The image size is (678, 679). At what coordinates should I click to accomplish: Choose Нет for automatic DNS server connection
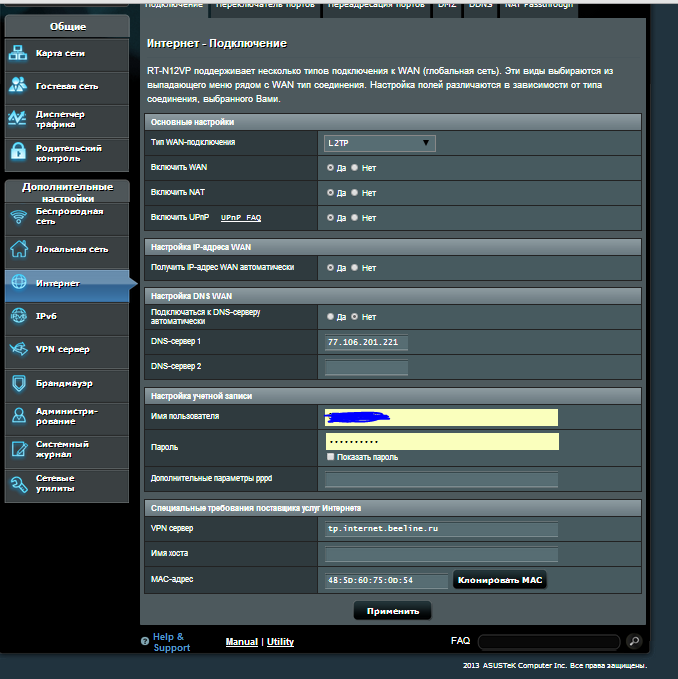pyautogui.click(x=355, y=317)
